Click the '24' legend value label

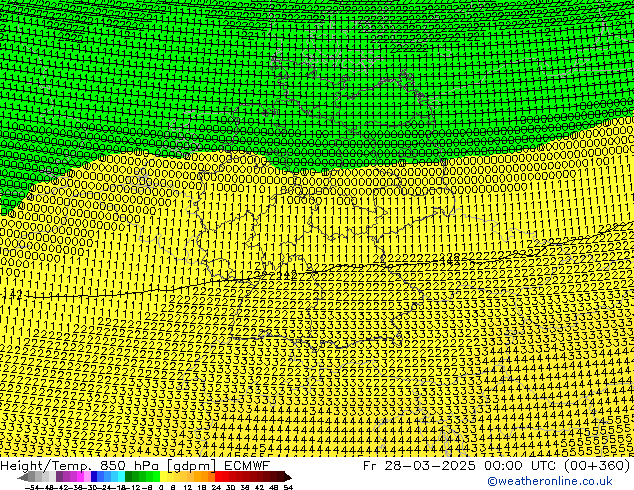[x=216, y=487]
